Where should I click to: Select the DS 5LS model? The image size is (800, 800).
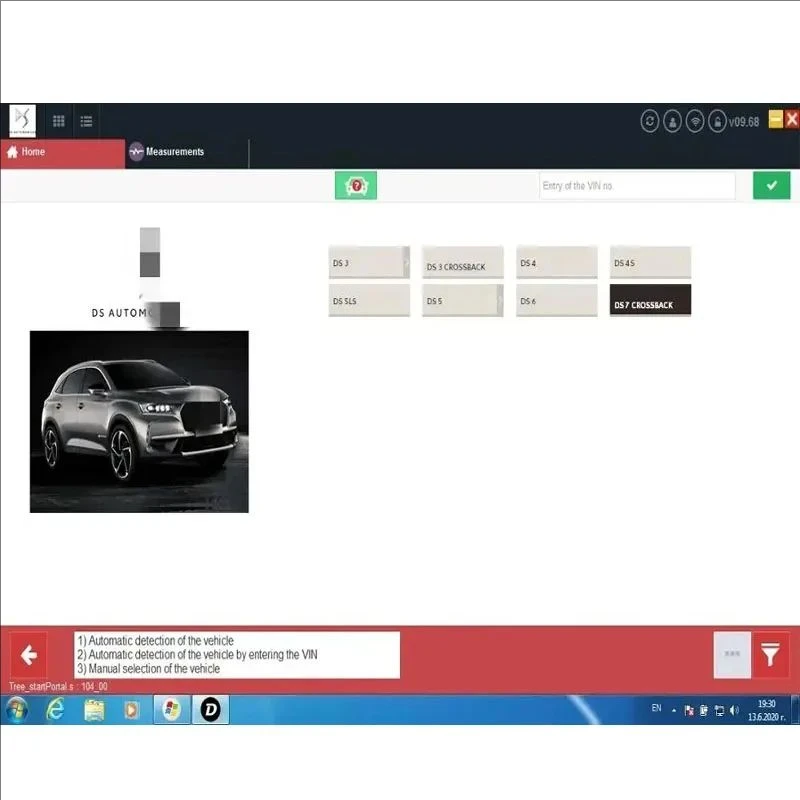[369, 300]
